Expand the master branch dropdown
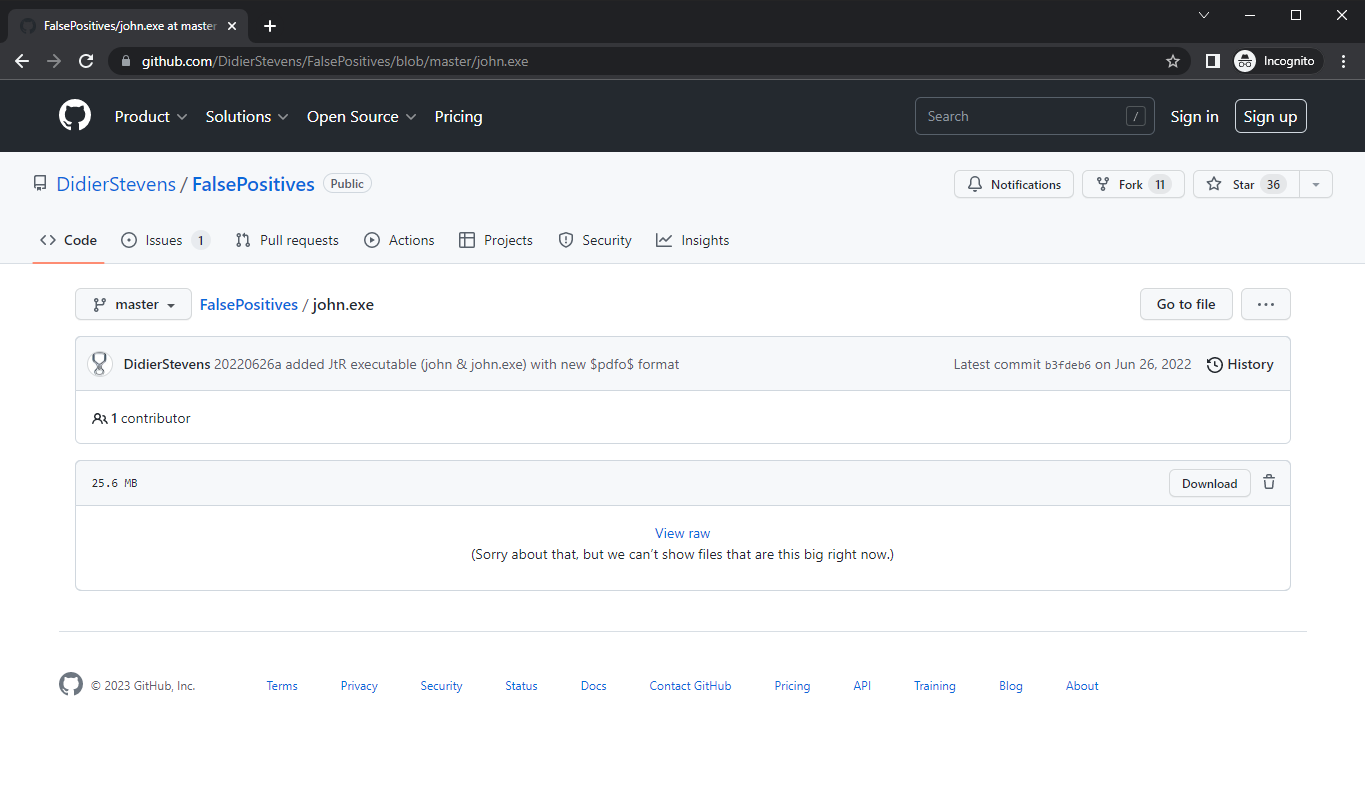 [x=133, y=304]
